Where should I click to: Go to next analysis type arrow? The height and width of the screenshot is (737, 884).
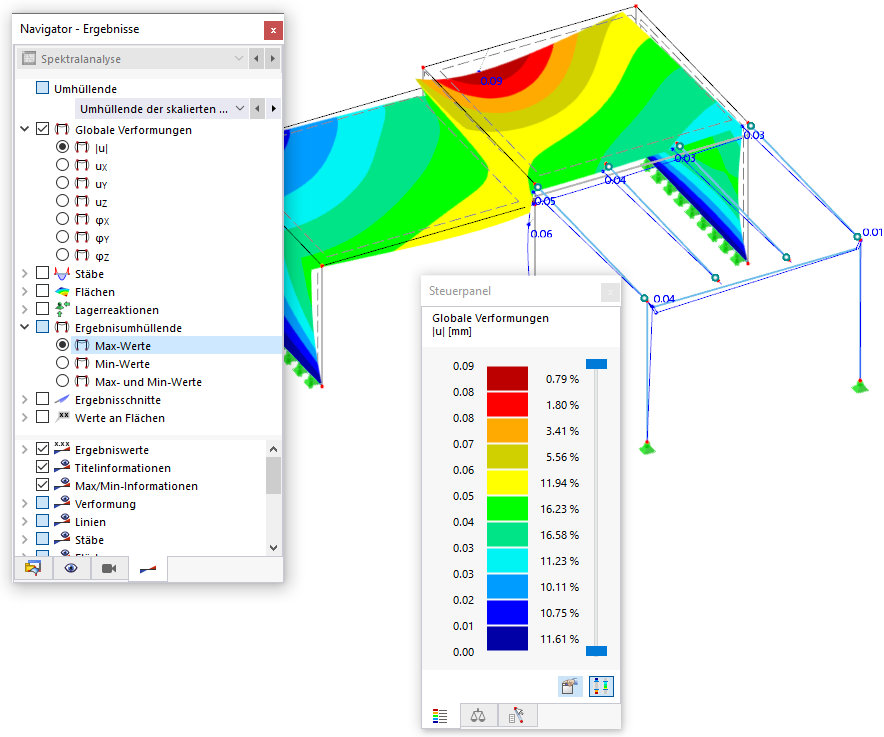point(273,58)
